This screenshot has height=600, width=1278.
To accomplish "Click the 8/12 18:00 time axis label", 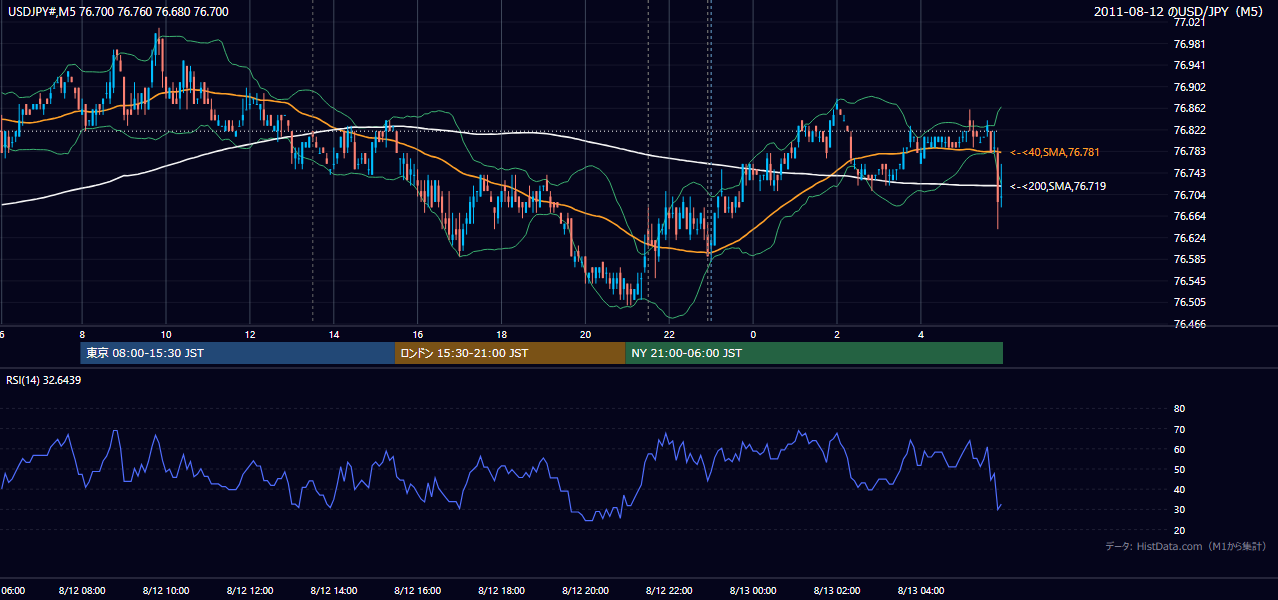I will 502,591.
